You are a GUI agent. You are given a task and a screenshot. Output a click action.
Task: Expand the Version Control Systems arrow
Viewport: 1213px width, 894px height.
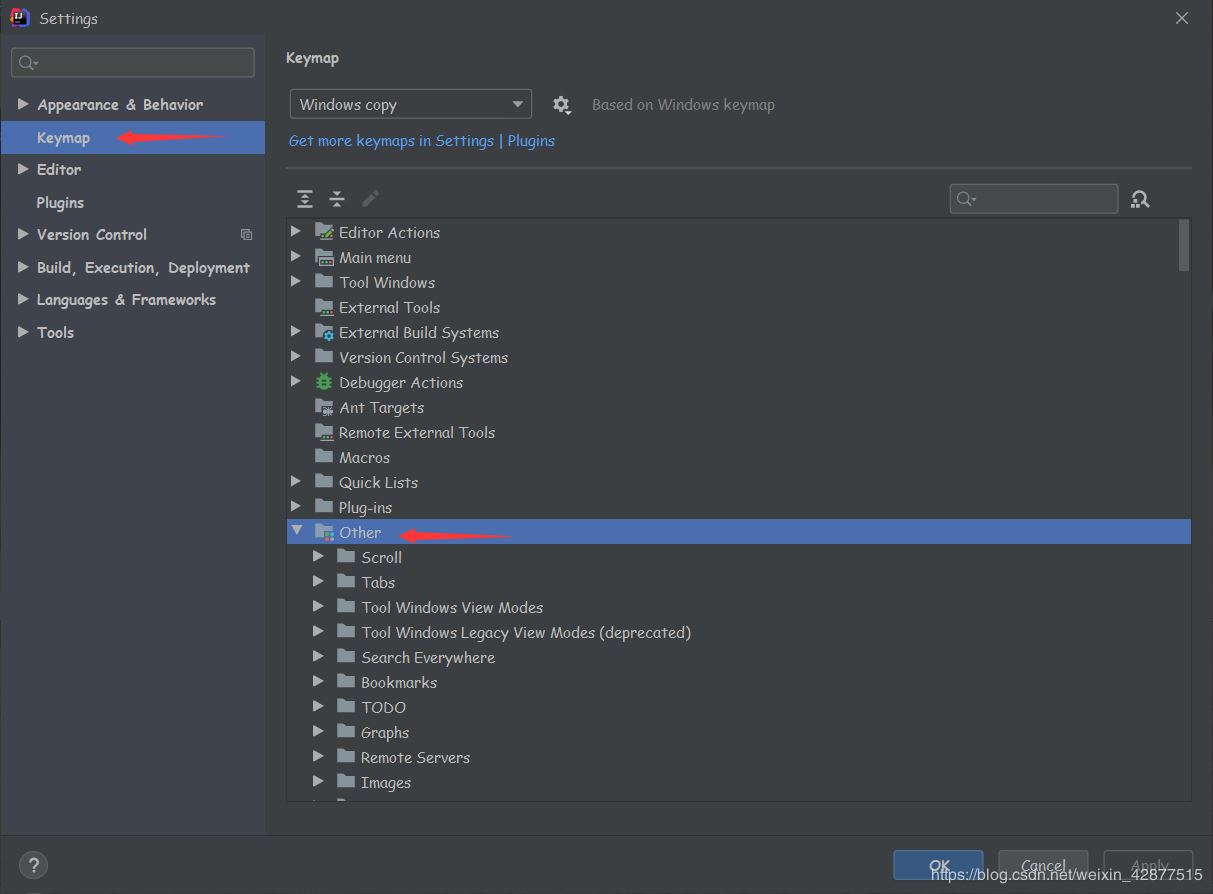(x=296, y=356)
